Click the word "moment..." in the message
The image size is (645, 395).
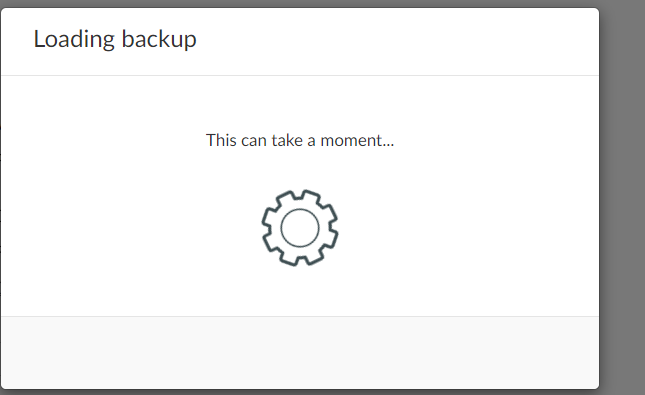[x=357, y=141]
